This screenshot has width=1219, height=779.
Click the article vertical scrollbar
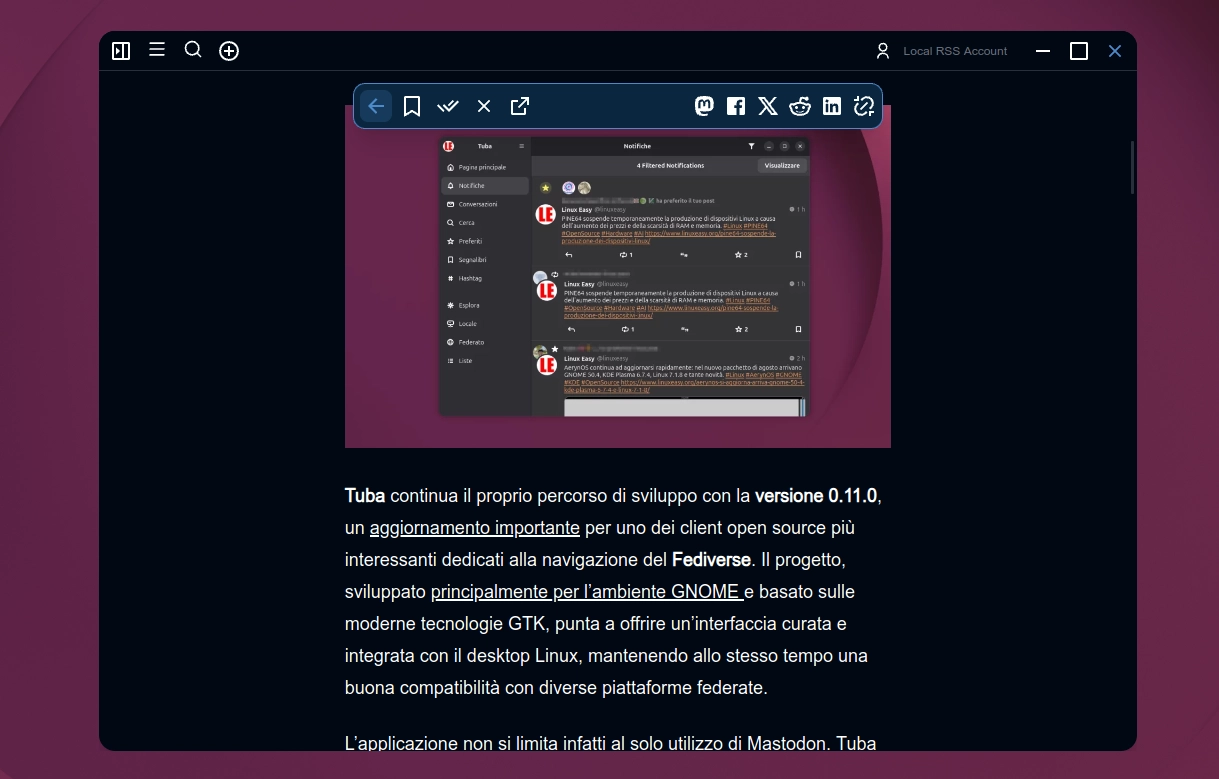1132,167
